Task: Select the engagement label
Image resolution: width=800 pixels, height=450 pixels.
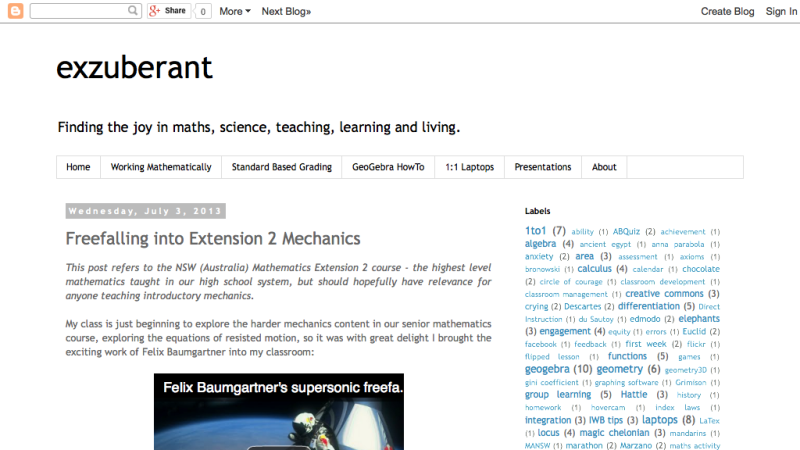Action: click(x=565, y=331)
